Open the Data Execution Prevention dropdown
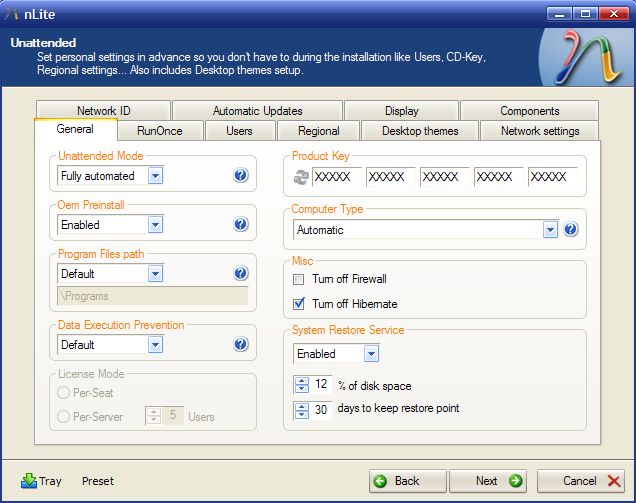 (x=155, y=345)
